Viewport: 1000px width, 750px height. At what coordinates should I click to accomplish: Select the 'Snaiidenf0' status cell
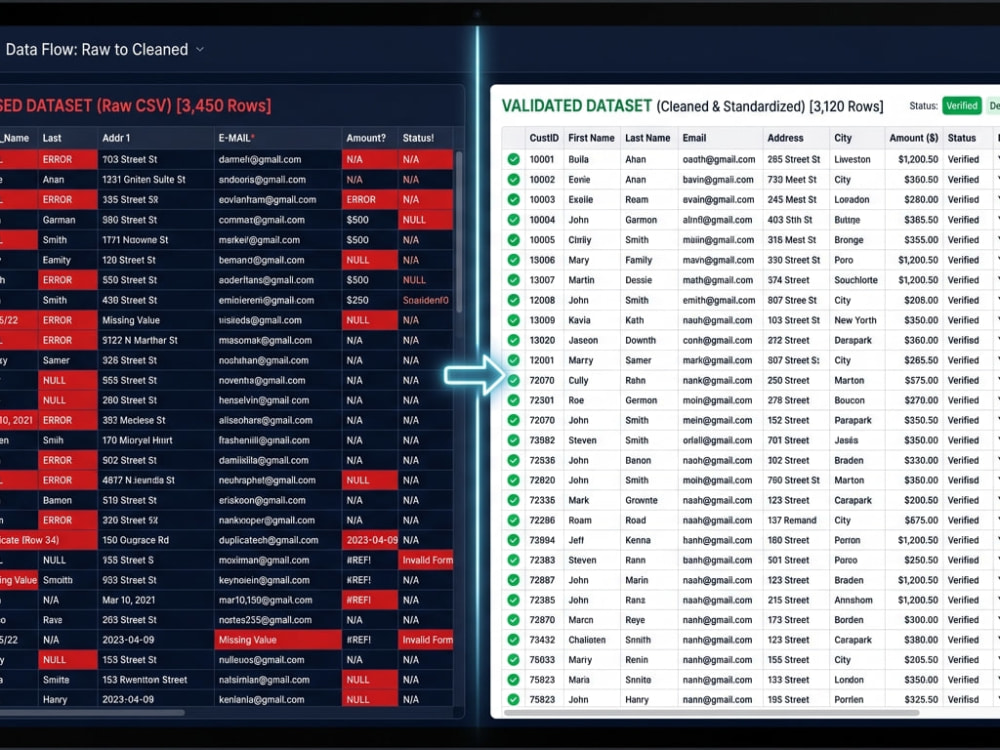point(425,300)
